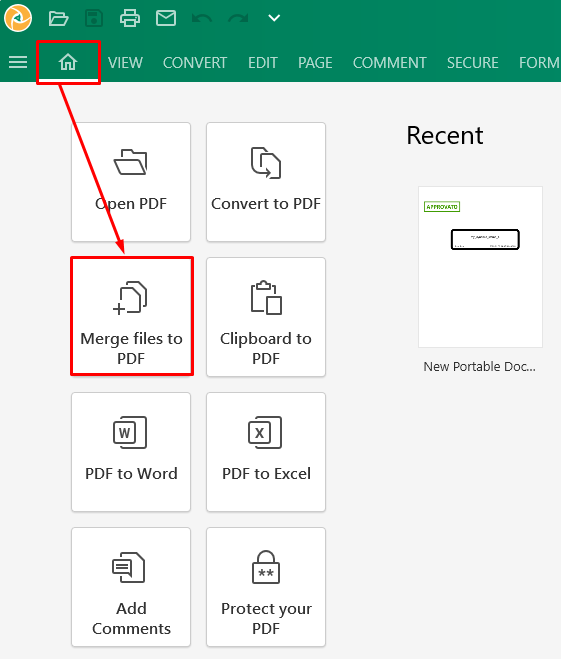Open the hamburger menu

click(18, 62)
